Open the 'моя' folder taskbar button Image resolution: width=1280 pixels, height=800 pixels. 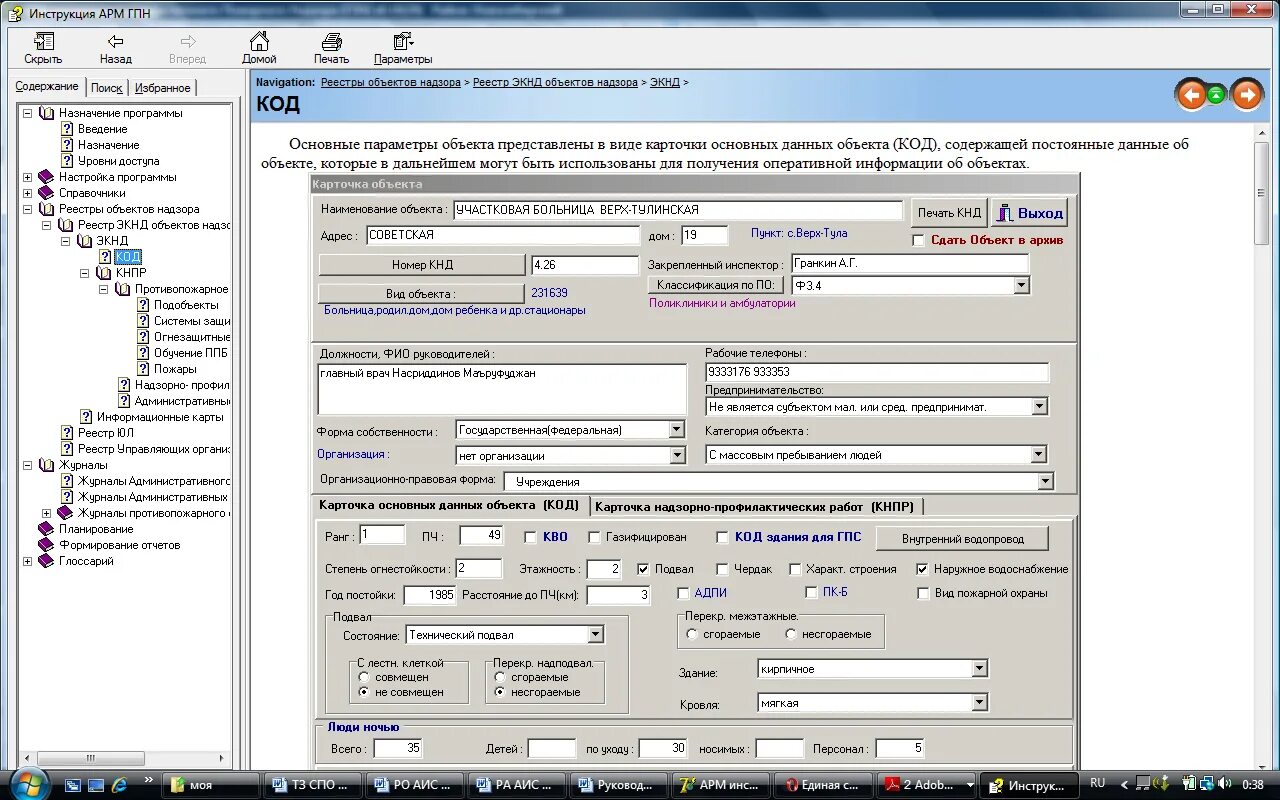click(x=212, y=785)
